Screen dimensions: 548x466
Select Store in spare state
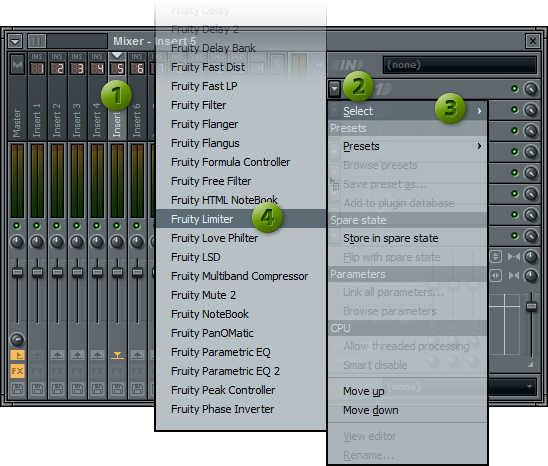407,238
